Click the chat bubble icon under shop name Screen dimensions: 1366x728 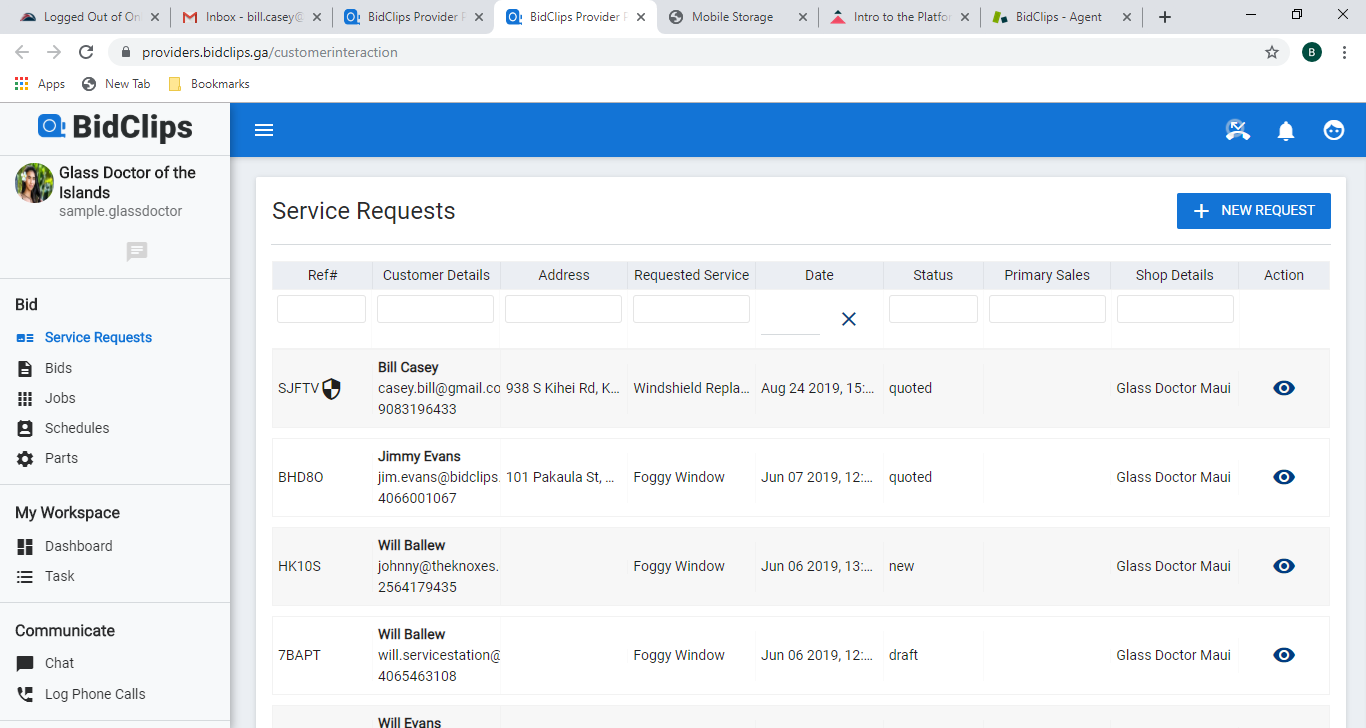click(137, 251)
